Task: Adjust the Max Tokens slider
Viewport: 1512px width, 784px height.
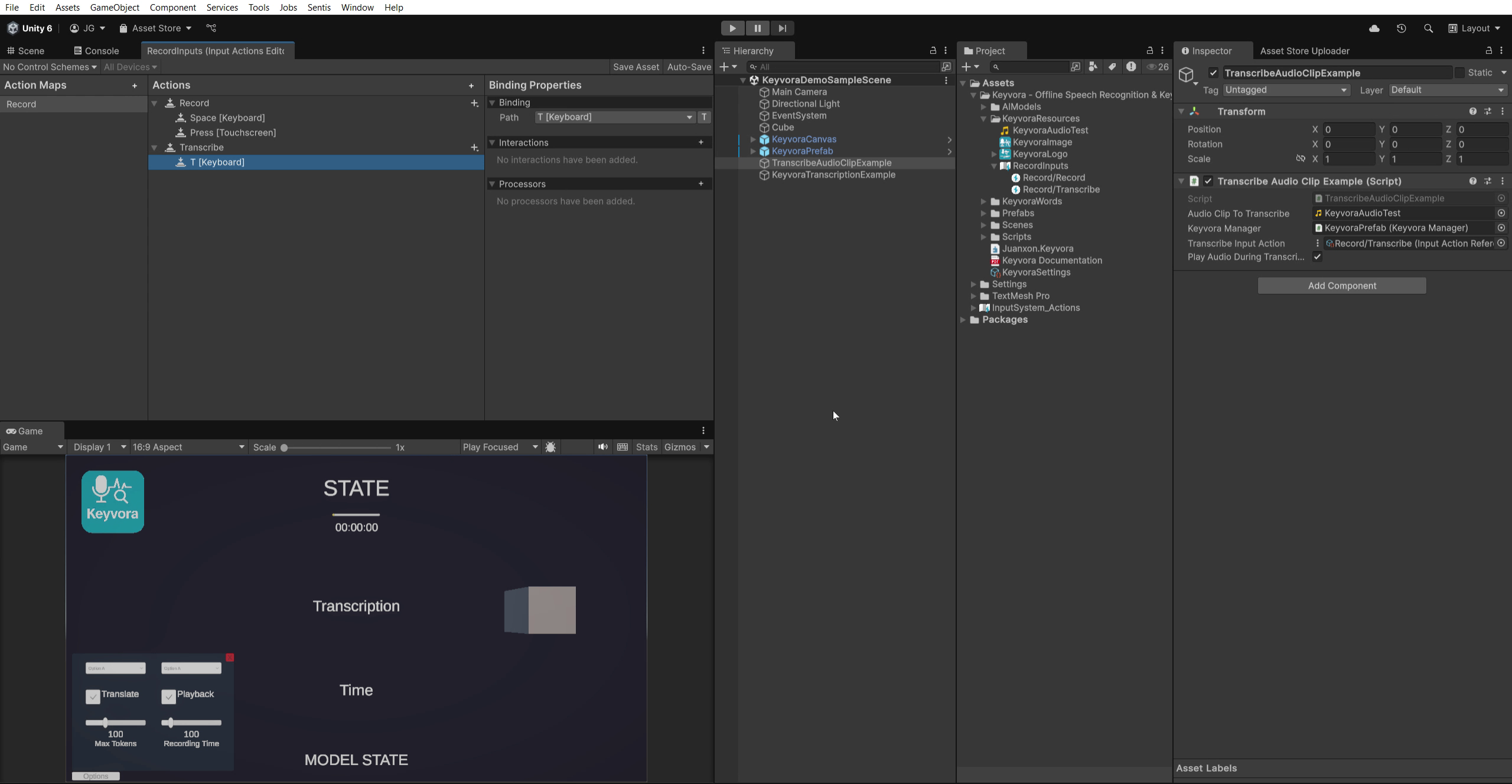Action: 115,723
